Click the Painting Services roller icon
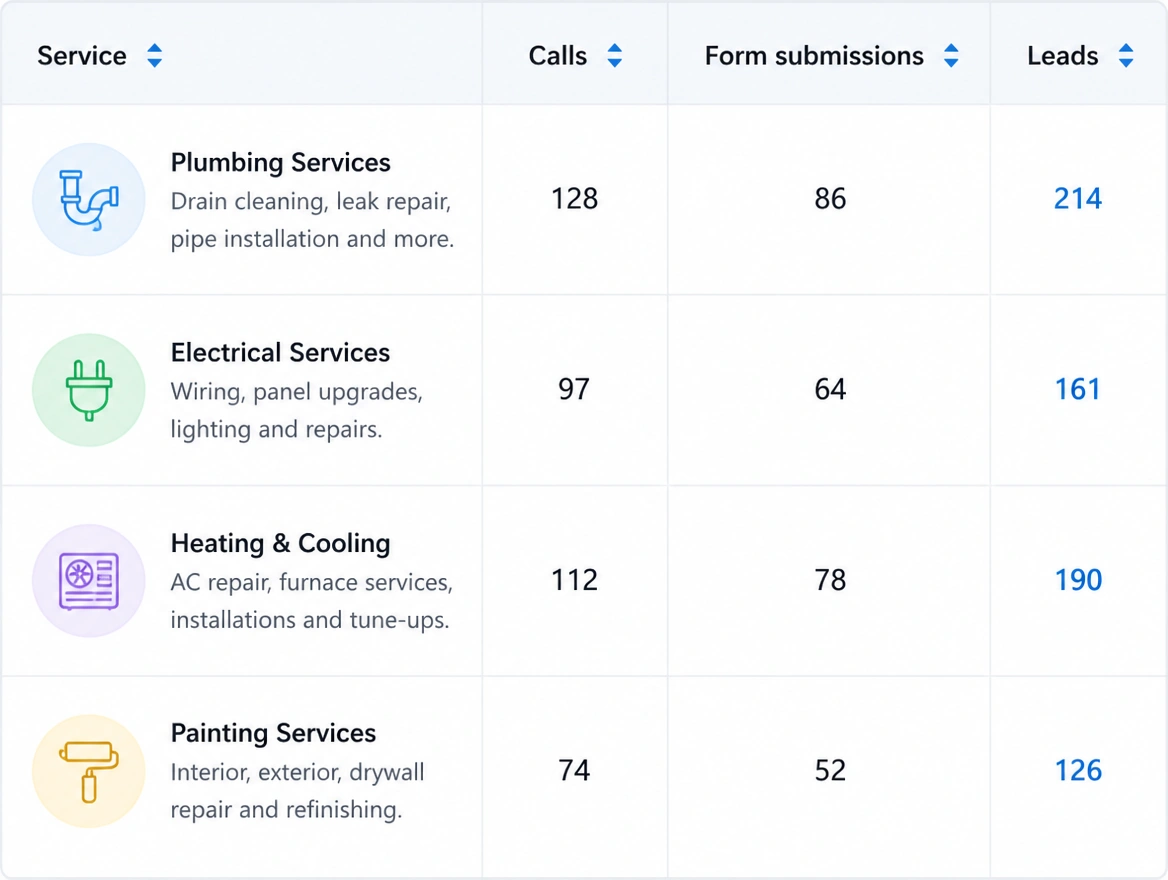 click(x=89, y=771)
